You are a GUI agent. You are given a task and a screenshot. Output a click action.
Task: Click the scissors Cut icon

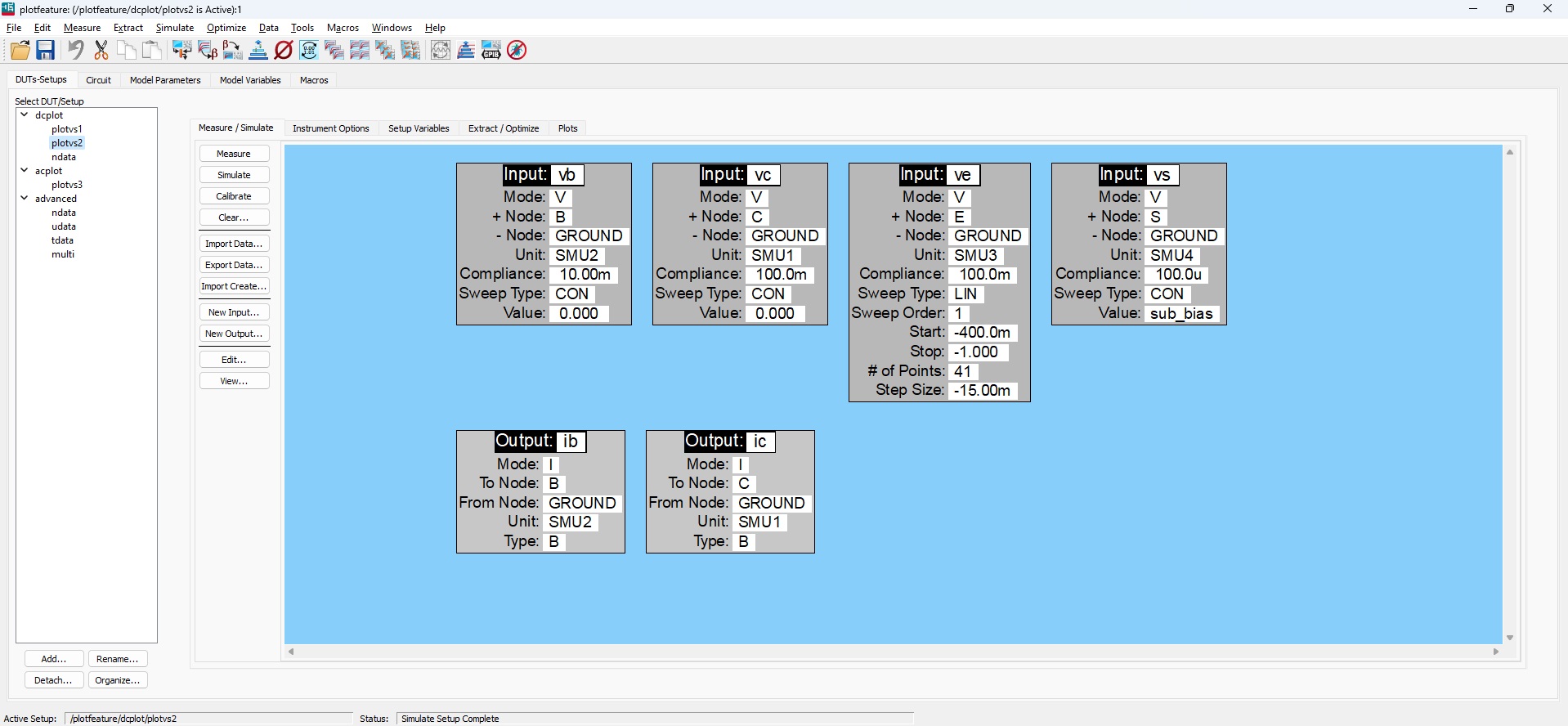coord(101,51)
